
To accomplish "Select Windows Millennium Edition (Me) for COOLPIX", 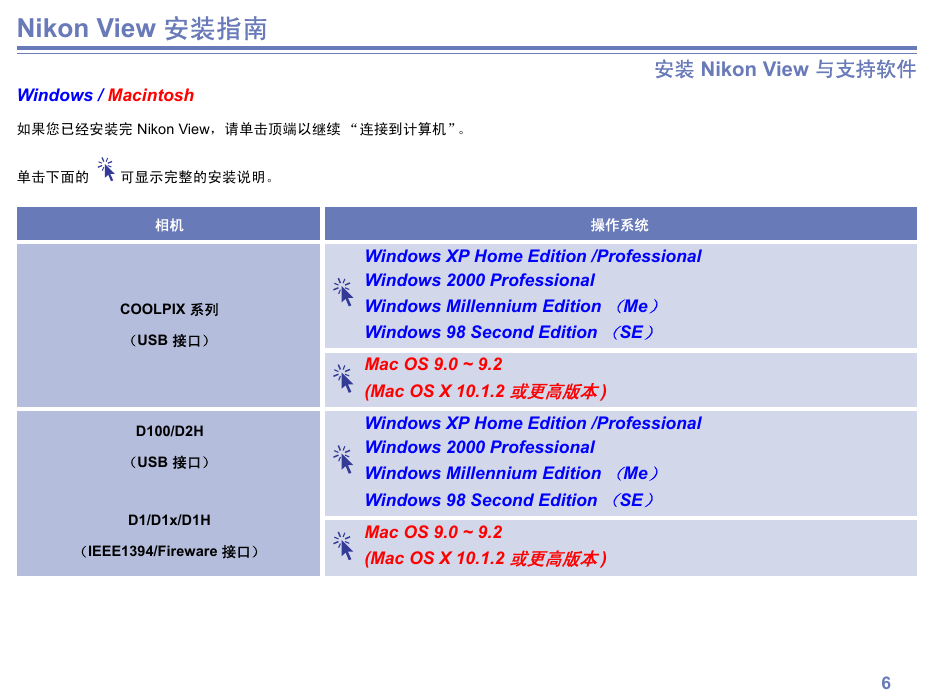I will point(512,306).
